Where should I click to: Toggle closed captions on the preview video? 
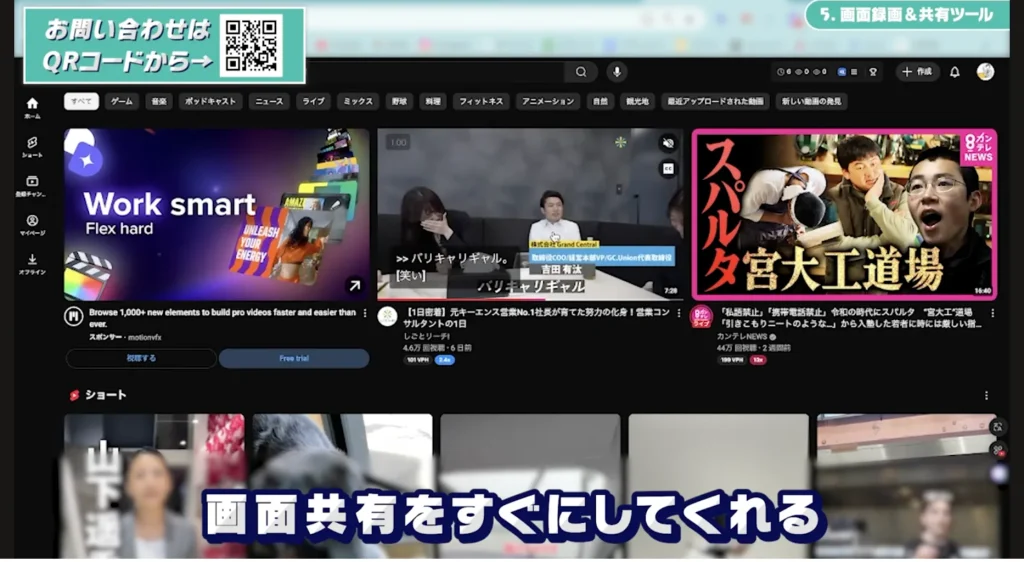(668, 169)
